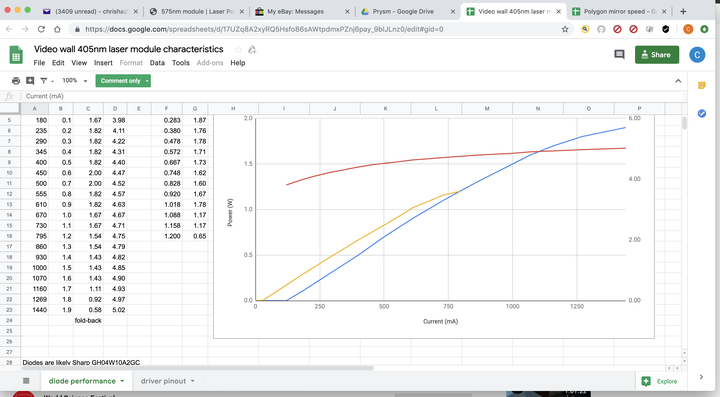Switch to the 575nm module browser tab
Viewport: 720px width, 397px height.
[x=197, y=11]
